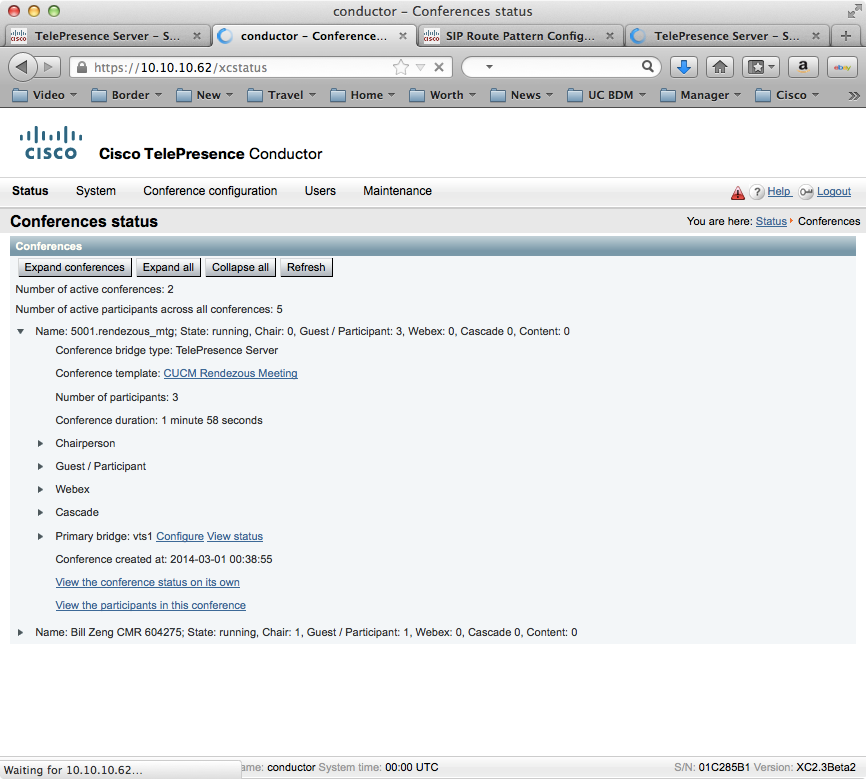The width and height of the screenshot is (866, 779).
Task: Open the CUCM Rendezous Meeting template link
Action: coord(230,373)
